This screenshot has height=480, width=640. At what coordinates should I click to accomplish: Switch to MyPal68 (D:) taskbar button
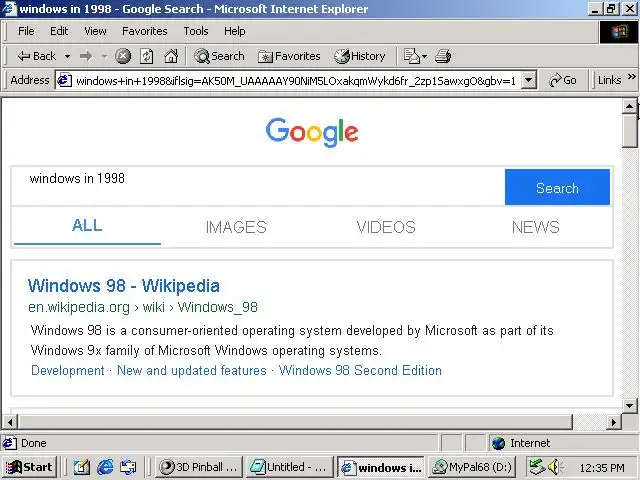(472, 467)
